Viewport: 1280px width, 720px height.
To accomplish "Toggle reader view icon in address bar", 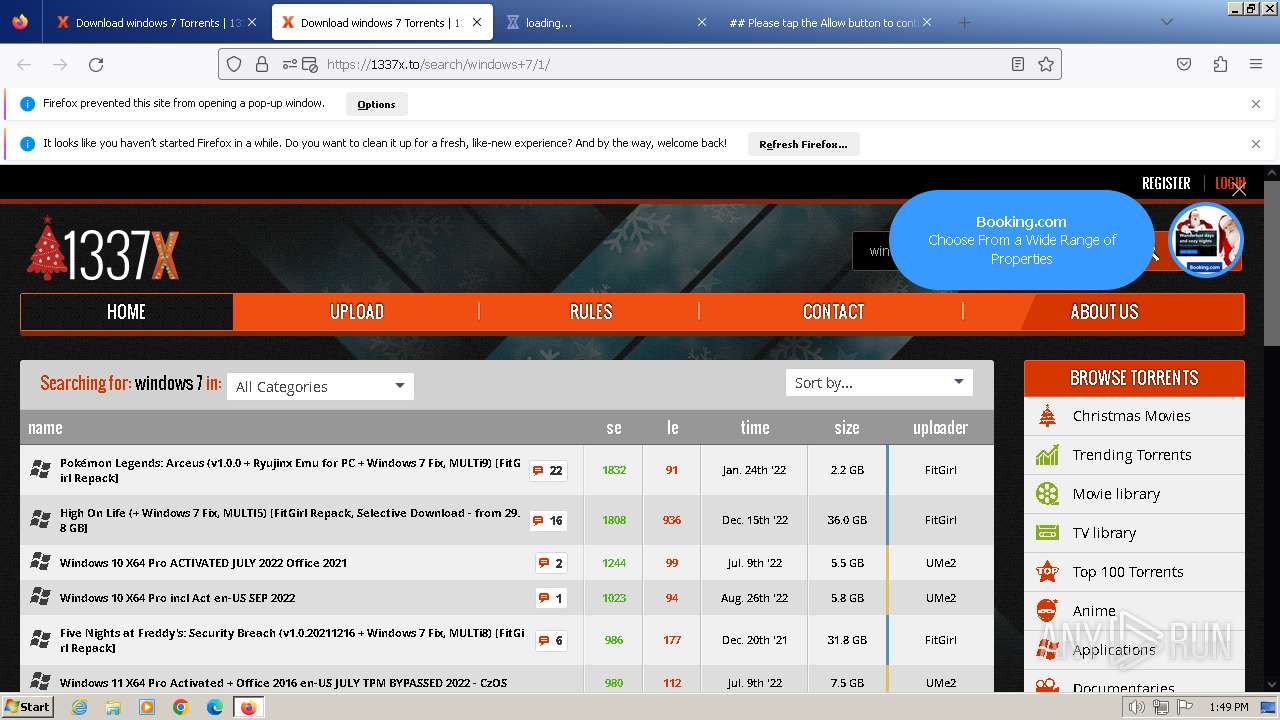I will (x=1017, y=64).
